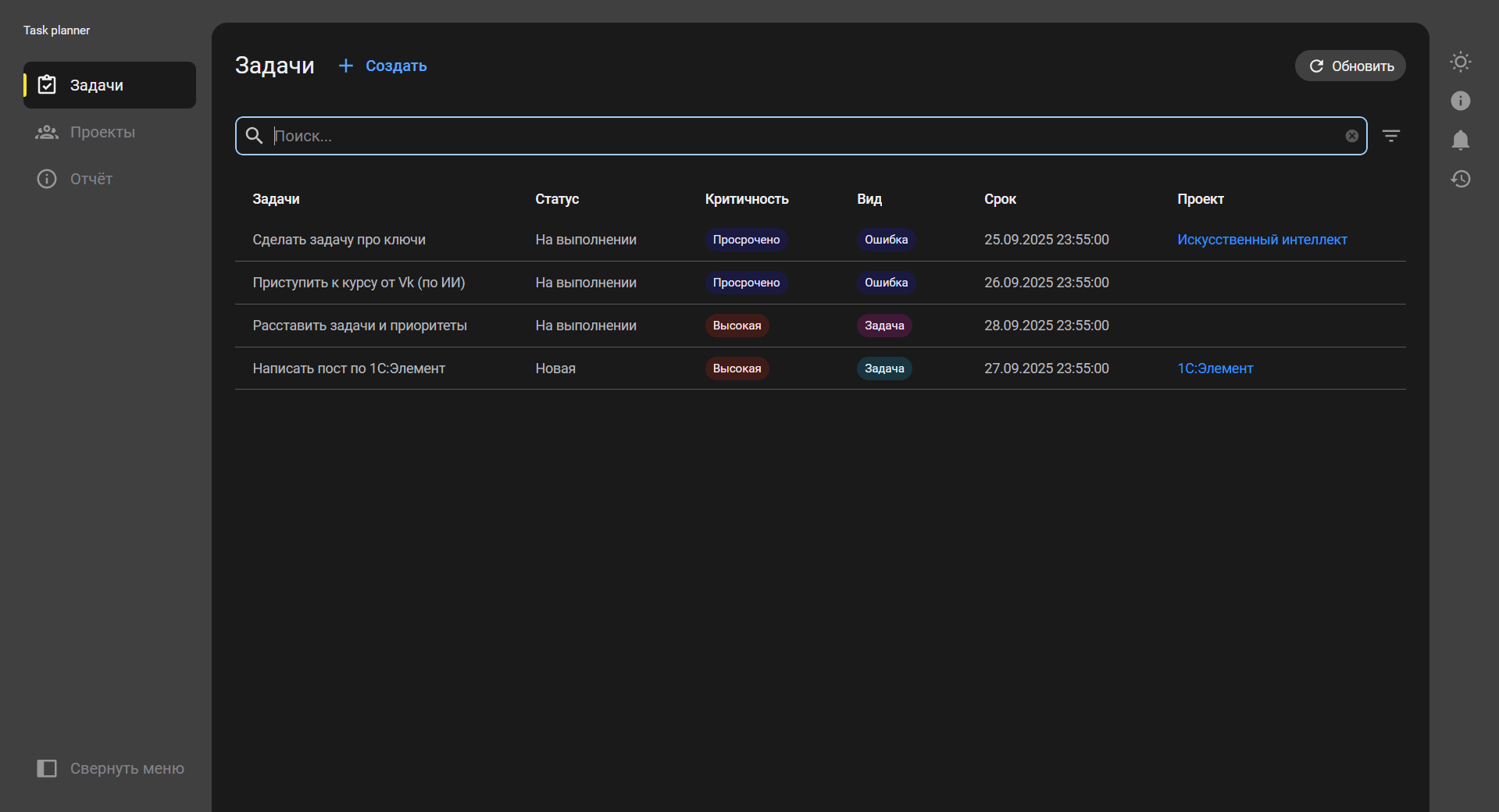Image resolution: width=1499 pixels, height=812 pixels.
Task: Click the plus icon next to Создать
Action: pos(345,66)
